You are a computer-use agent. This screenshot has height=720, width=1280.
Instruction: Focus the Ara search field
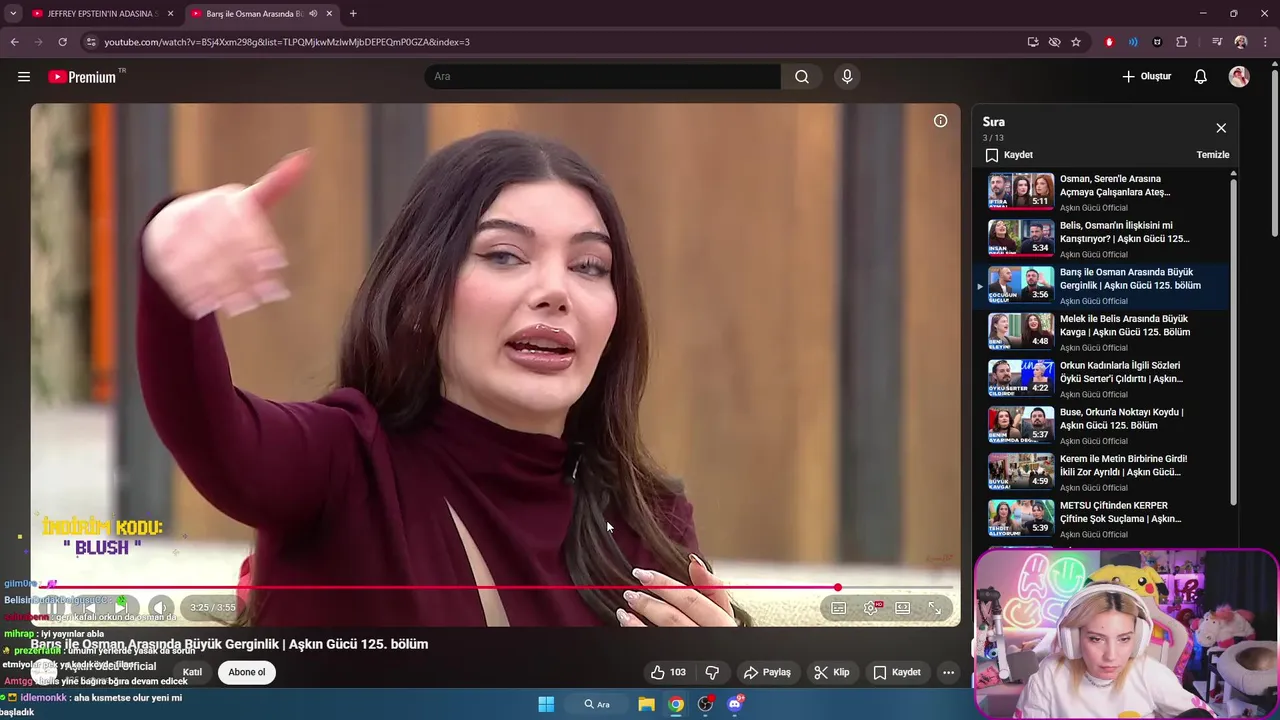click(x=603, y=76)
